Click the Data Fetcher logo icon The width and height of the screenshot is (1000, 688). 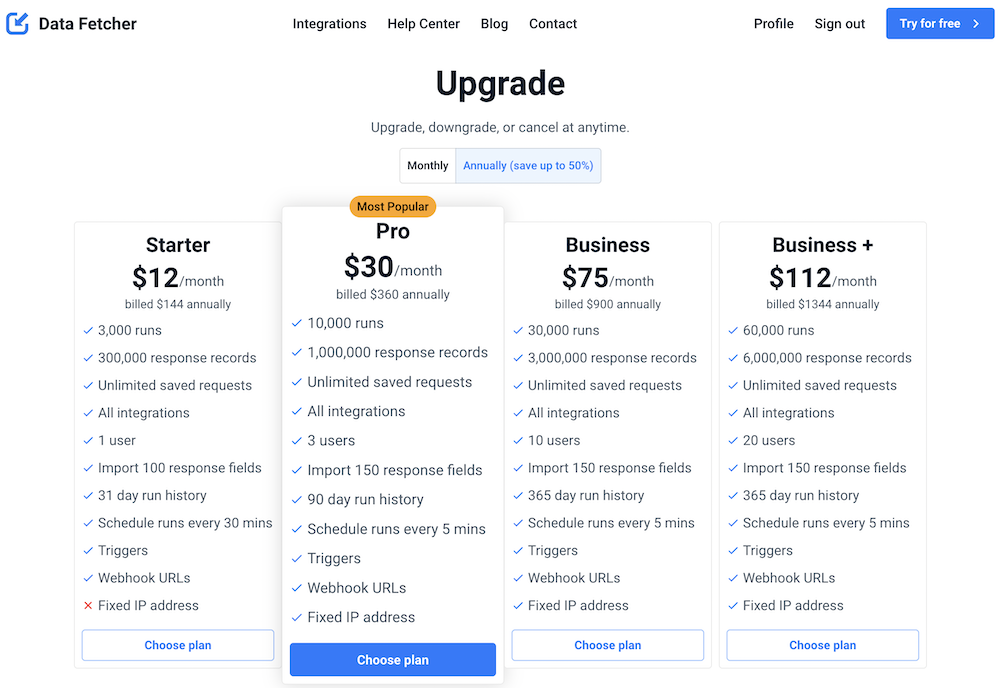[16, 23]
